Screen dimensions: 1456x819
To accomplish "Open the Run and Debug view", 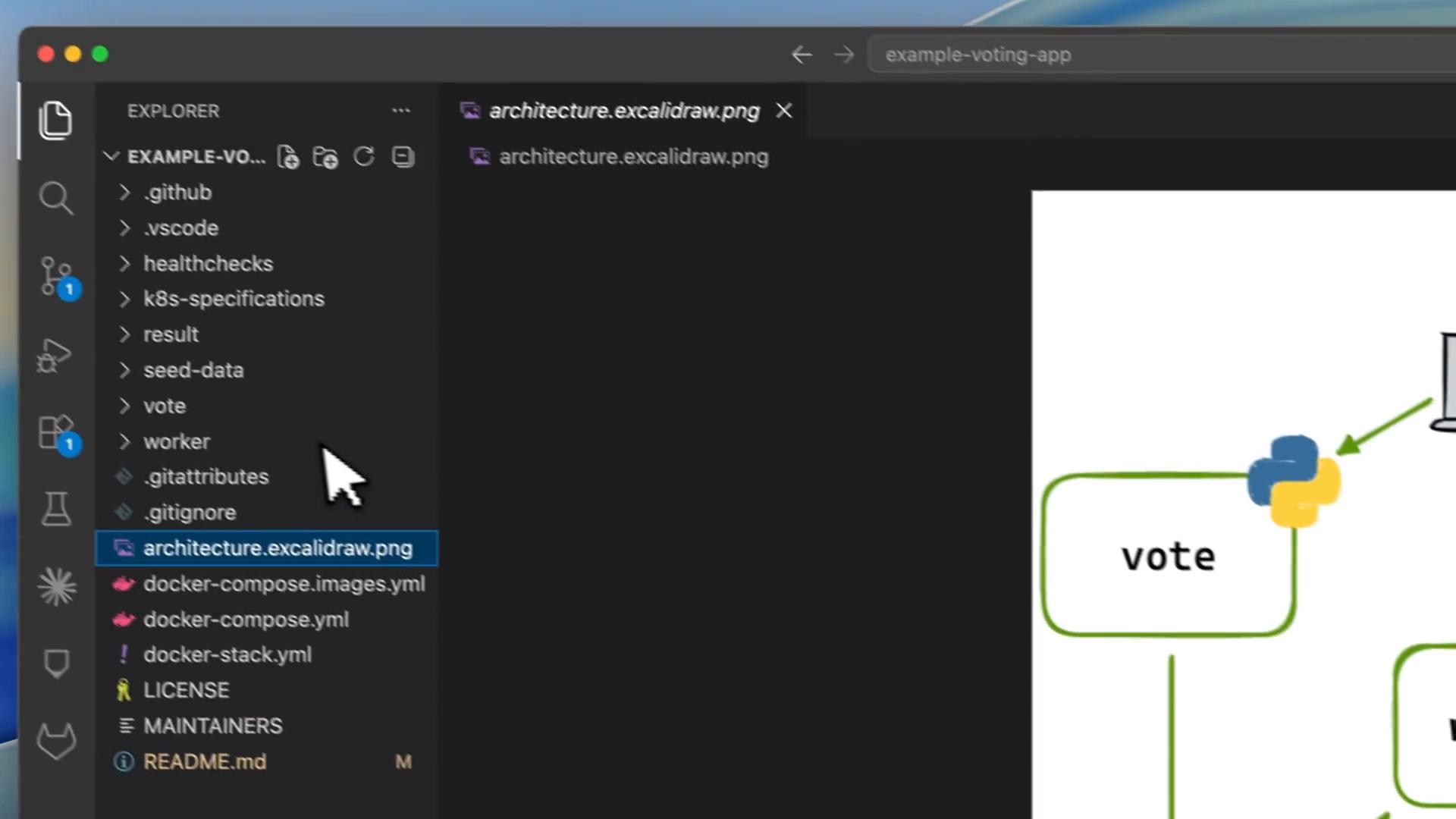I will (55, 355).
